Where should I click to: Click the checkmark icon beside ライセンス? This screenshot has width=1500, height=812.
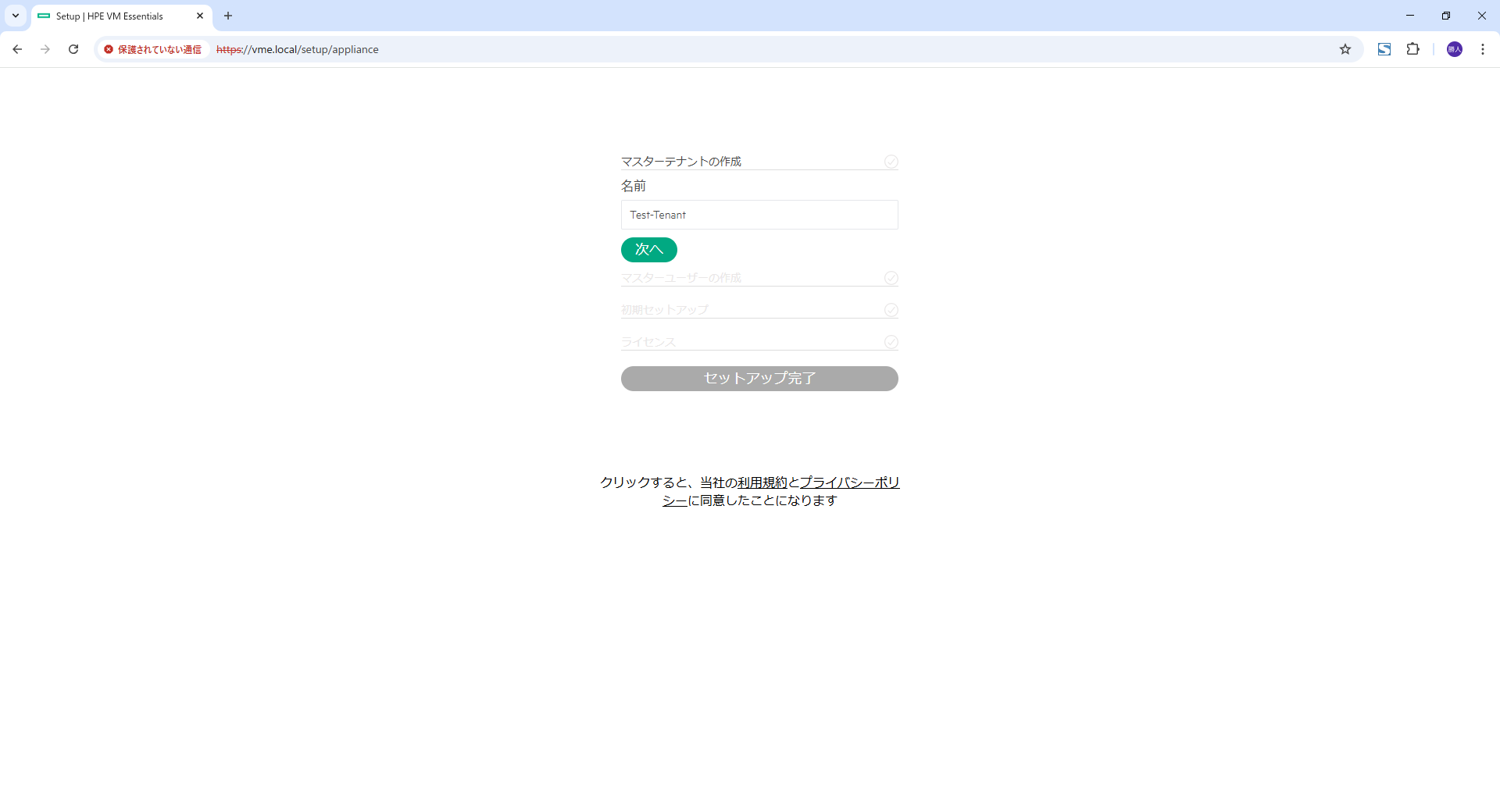[x=891, y=342]
